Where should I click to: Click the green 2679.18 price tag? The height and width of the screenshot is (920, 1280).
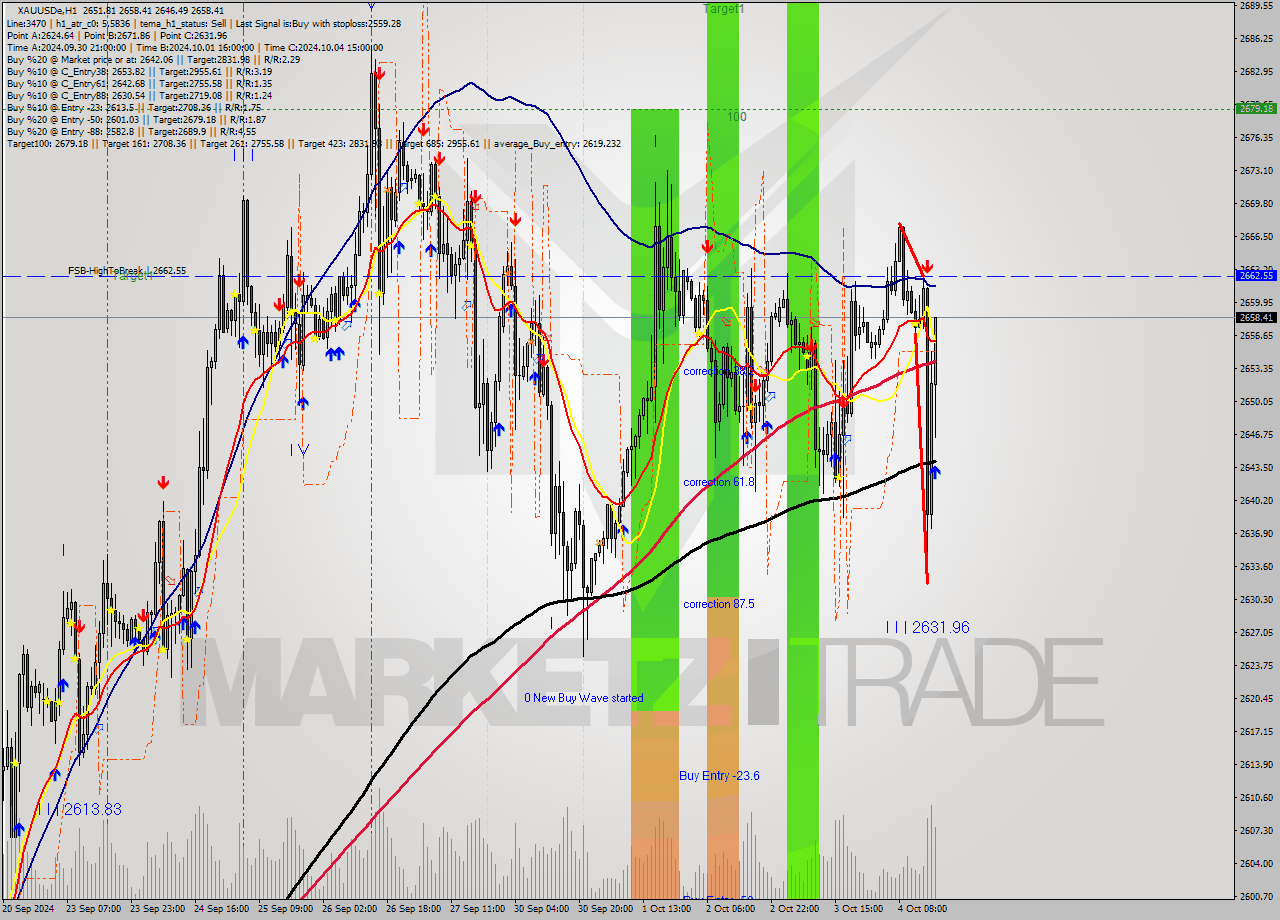[x=1255, y=108]
